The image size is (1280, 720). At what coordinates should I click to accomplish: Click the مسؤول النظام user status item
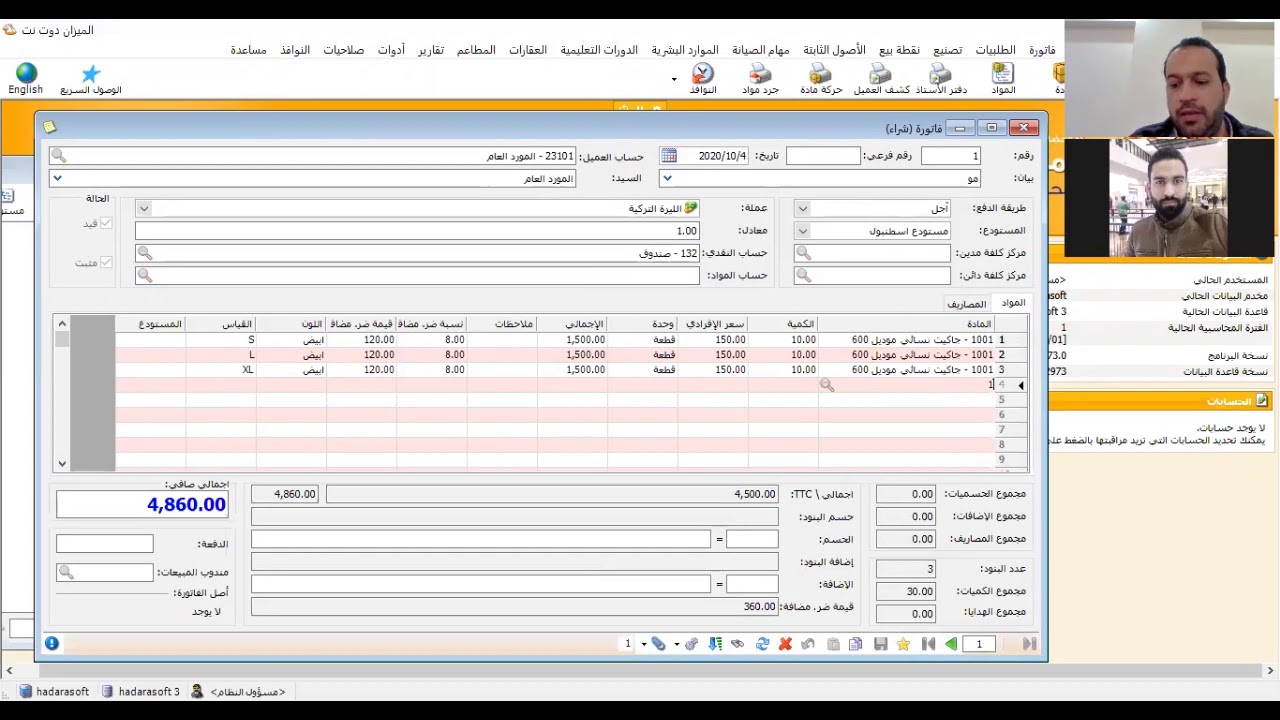[x=238, y=692]
